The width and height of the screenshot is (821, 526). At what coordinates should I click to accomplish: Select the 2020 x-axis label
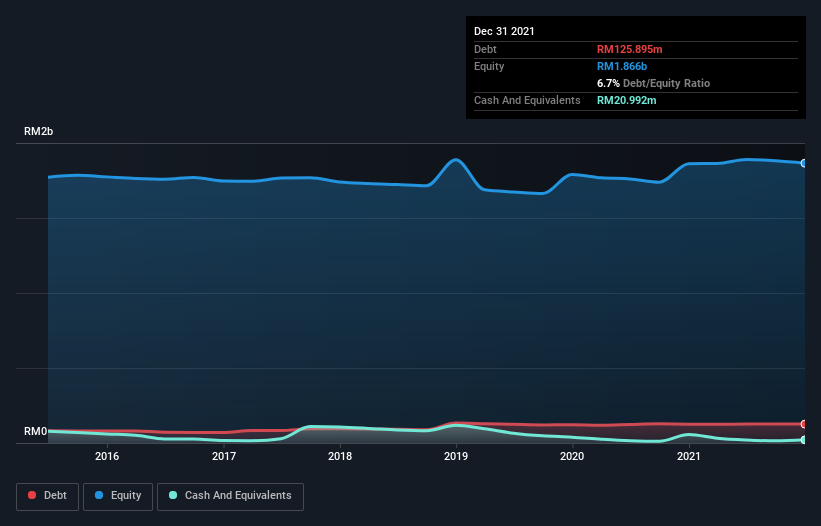(x=572, y=456)
